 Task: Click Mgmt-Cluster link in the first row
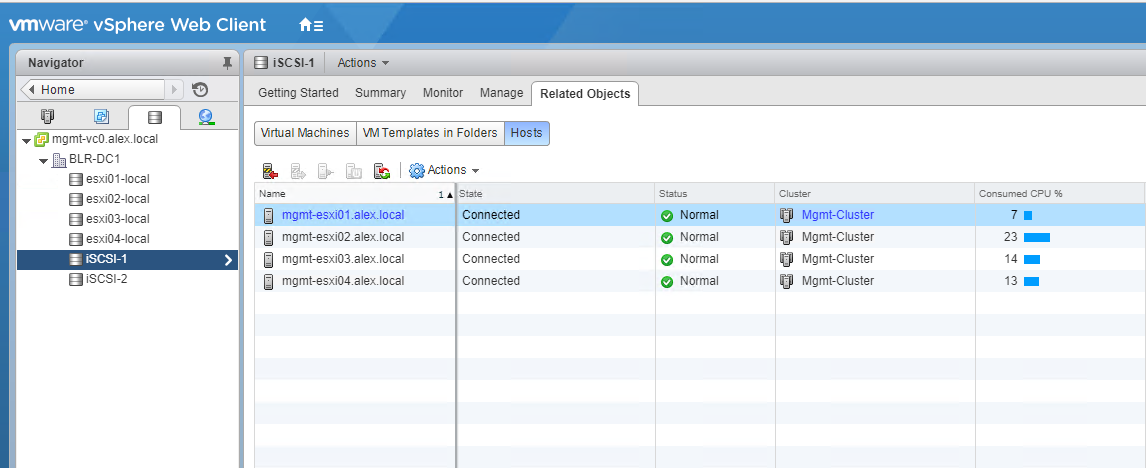[837, 215]
